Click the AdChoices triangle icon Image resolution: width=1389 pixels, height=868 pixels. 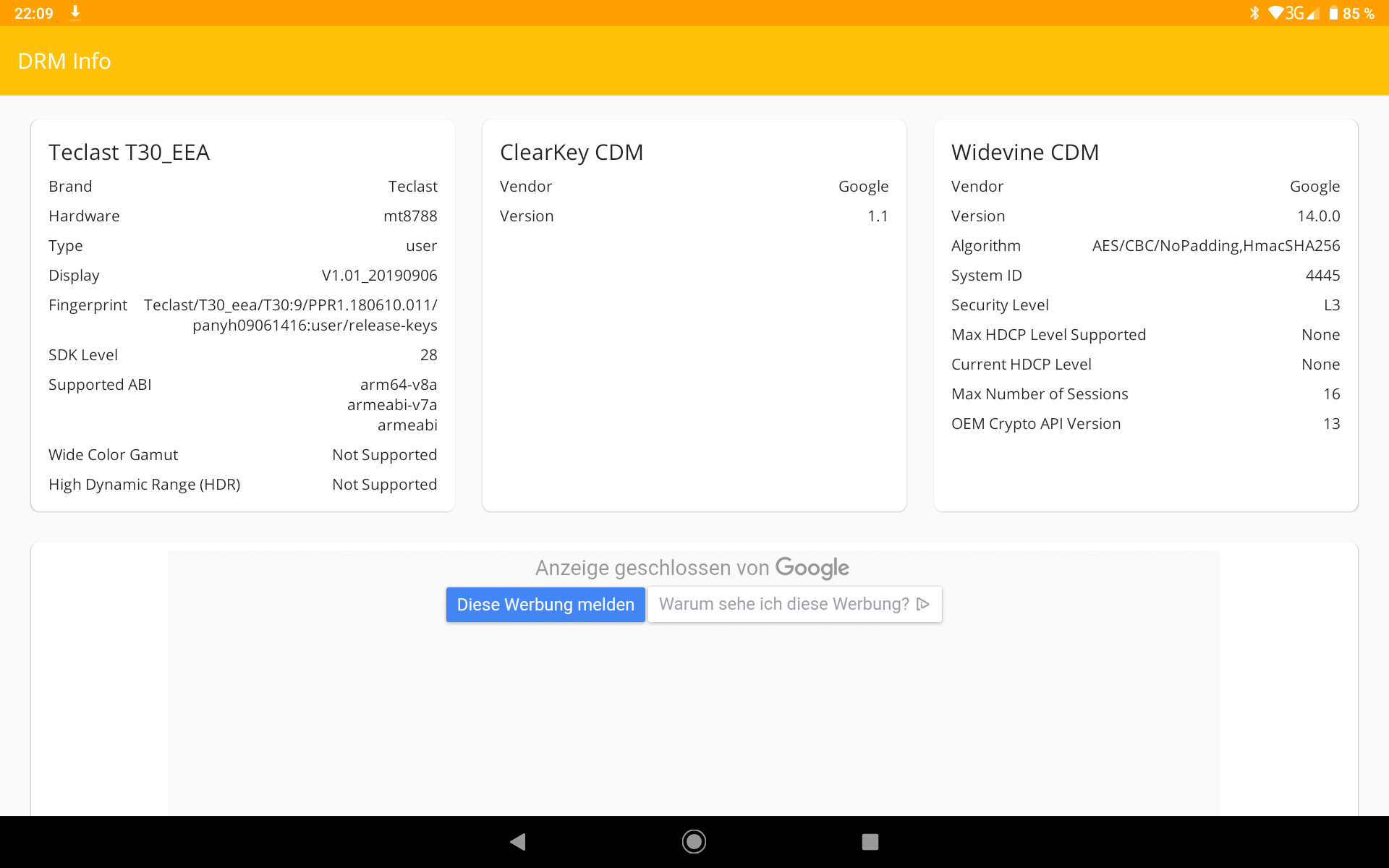pos(923,604)
